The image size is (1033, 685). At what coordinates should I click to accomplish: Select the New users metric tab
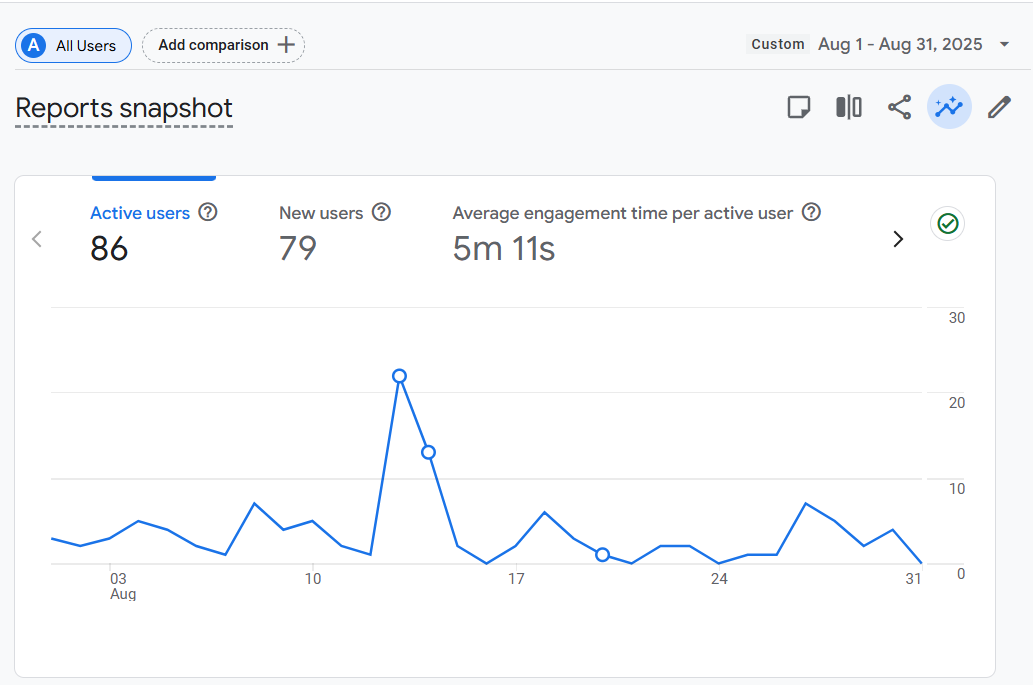tap(320, 213)
